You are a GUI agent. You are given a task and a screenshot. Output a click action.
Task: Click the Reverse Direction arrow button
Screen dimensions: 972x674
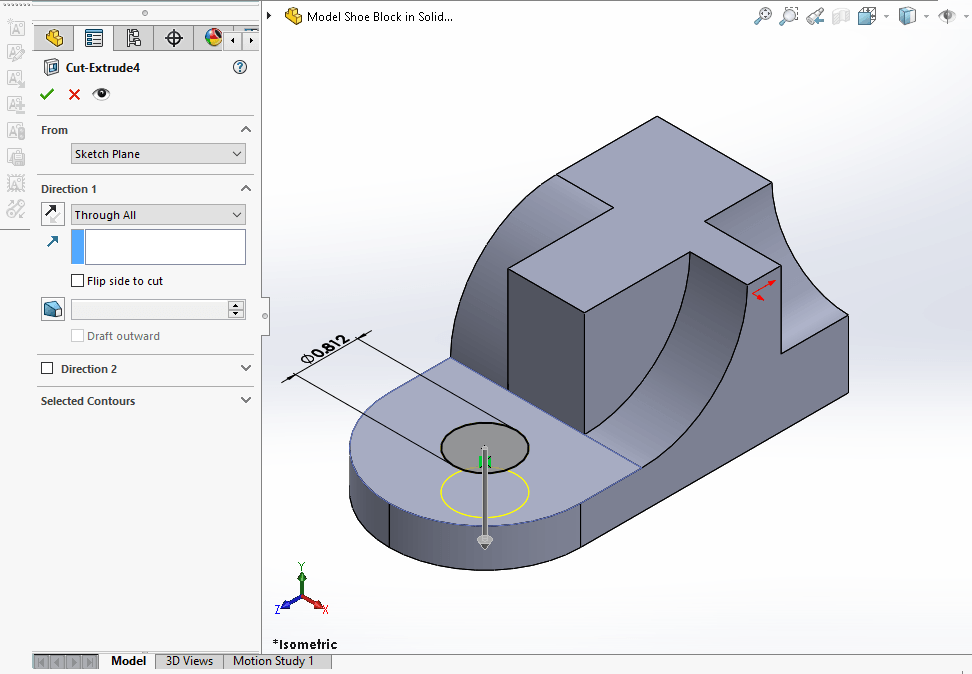point(52,214)
